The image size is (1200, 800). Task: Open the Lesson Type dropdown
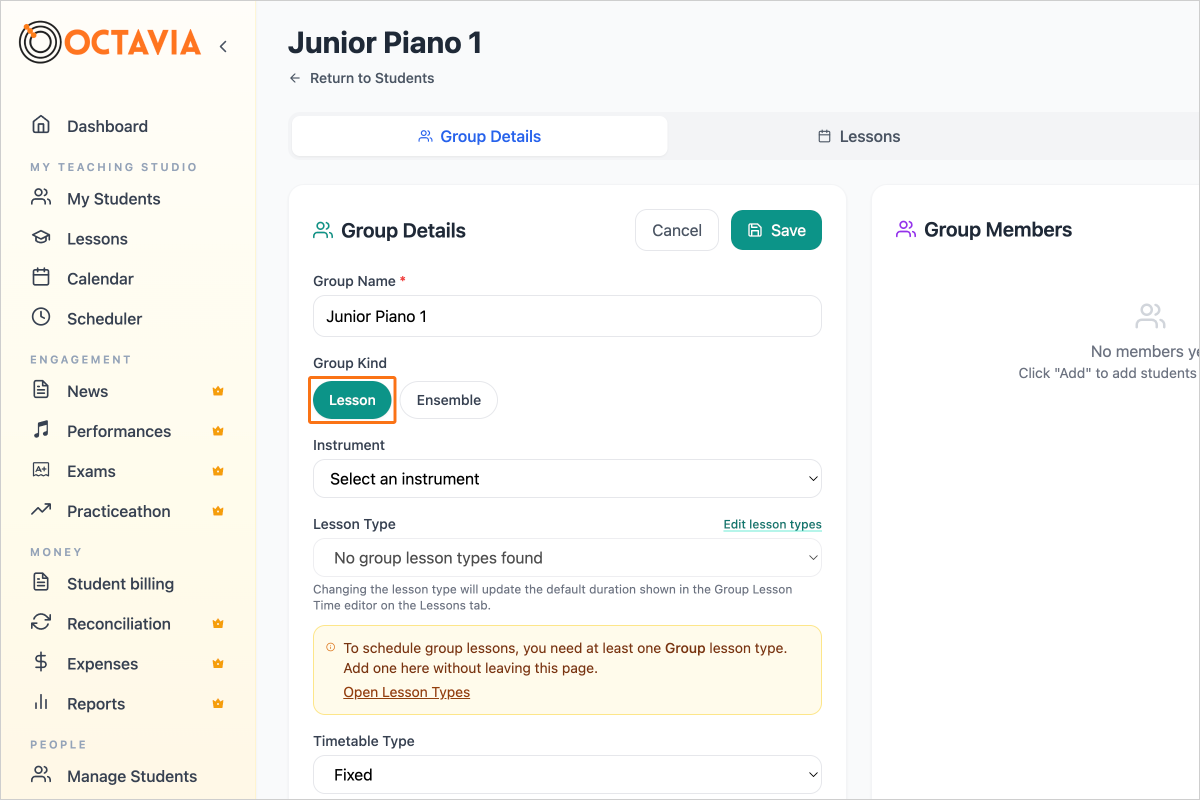pyautogui.click(x=567, y=558)
